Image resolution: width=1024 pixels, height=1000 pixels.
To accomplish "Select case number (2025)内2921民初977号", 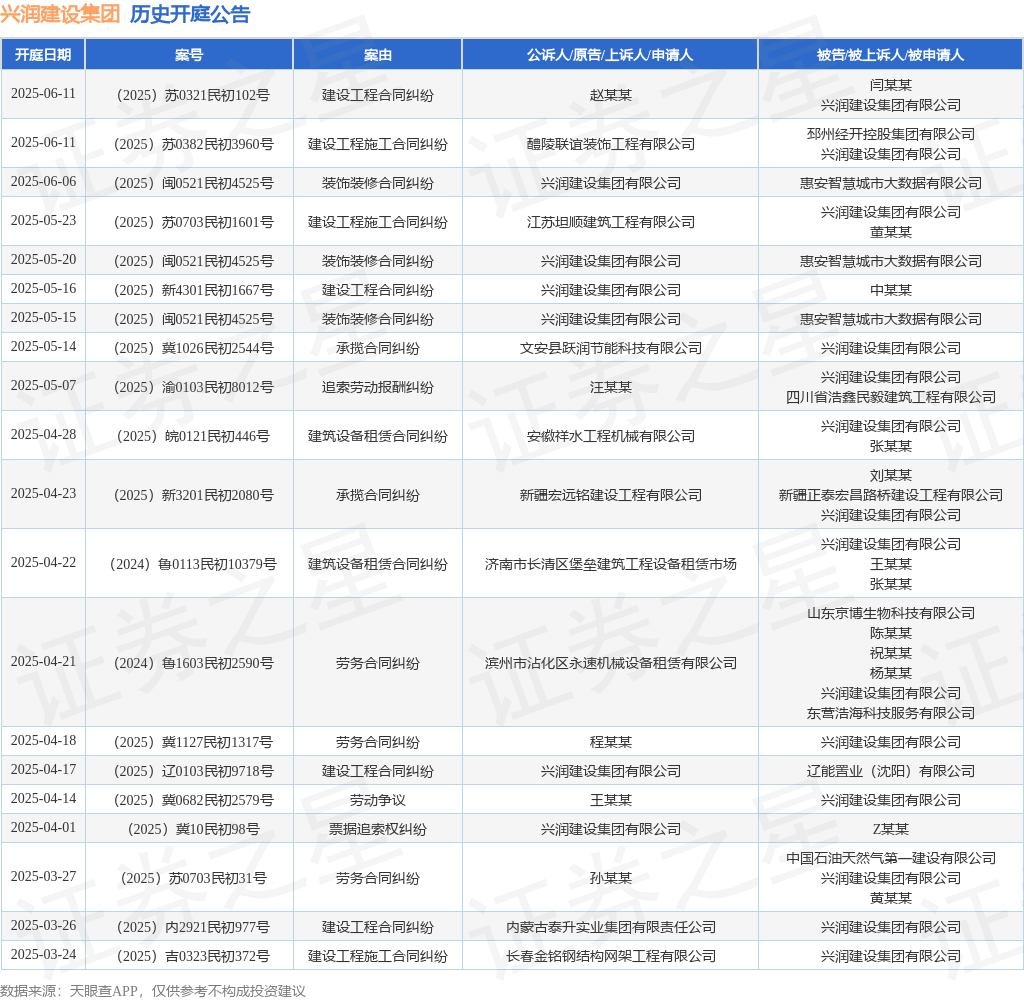I will (189, 927).
